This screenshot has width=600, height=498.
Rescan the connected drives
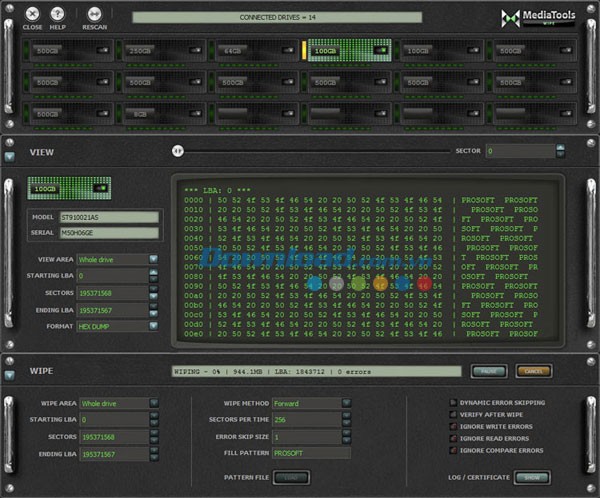click(x=95, y=15)
